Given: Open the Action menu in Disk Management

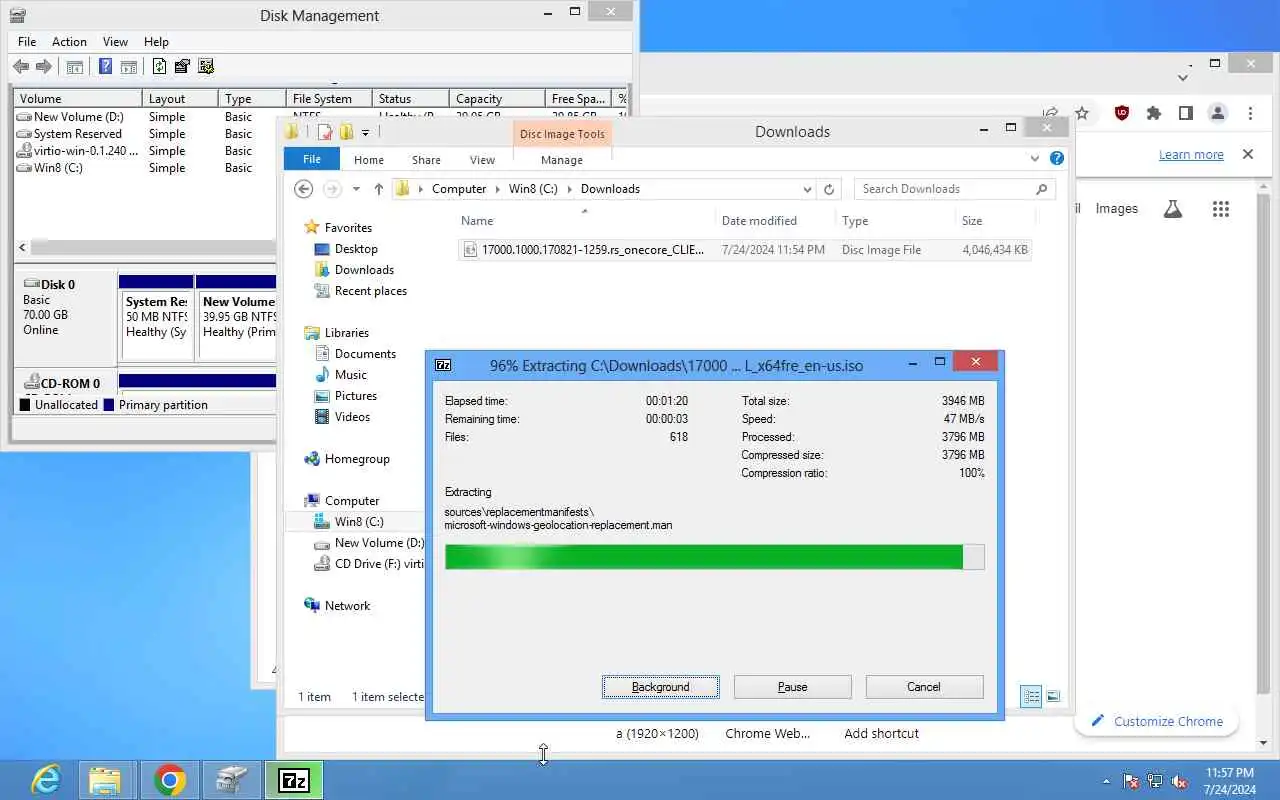Looking at the screenshot, I should pyautogui.click(x=69, y=42).
